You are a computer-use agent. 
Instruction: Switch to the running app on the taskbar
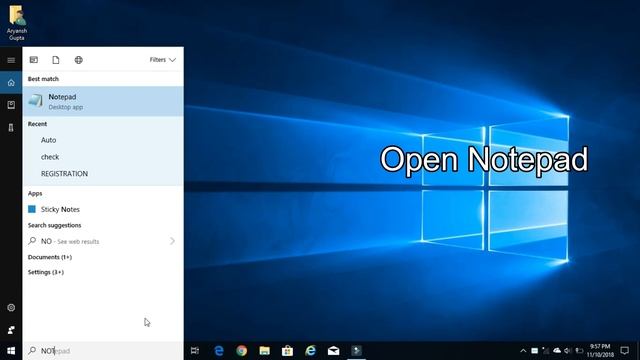tap(356, 351)
